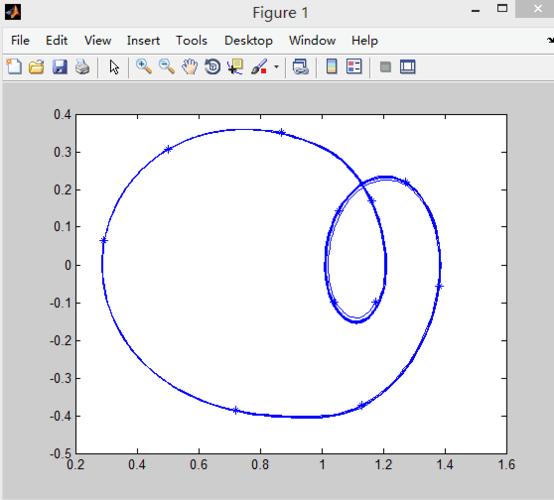
Task: Insert Legend using toolbar icon
Action: click(x=354, y=67)
